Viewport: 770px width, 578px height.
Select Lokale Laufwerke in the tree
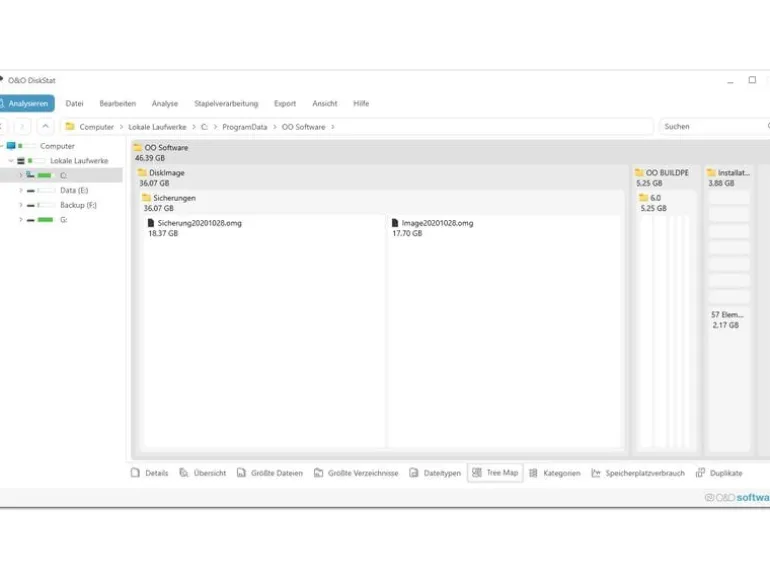(x=79, y=161)
